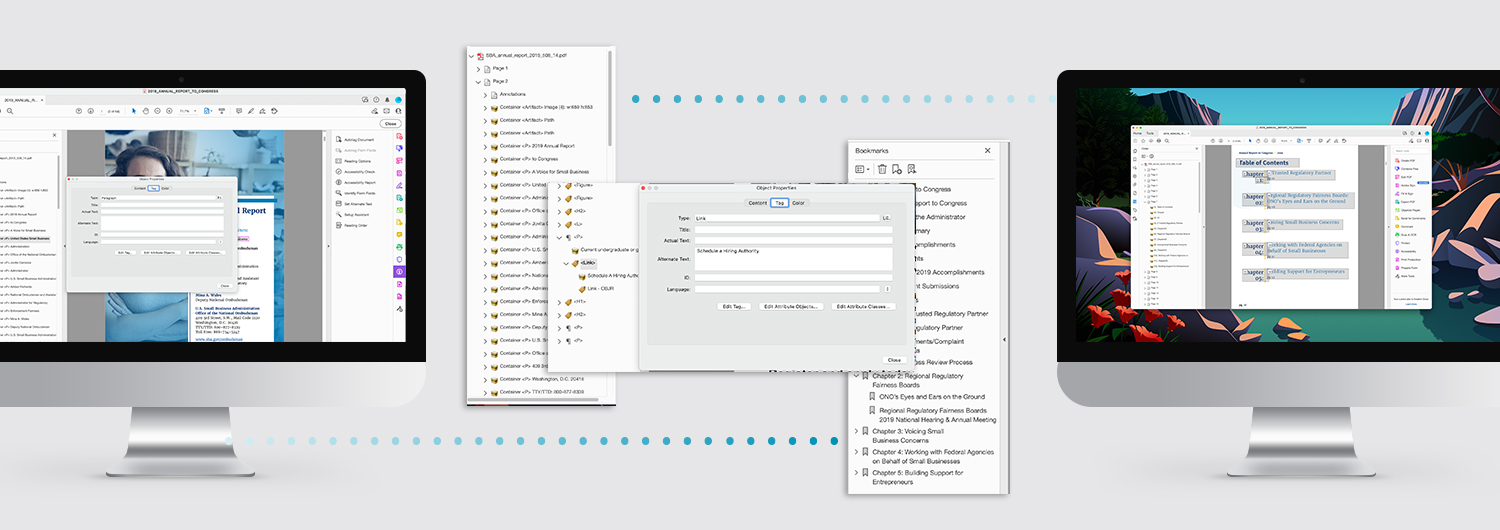Screen dimensions: 1500x530
Task: Select the hand pan tool on left monitor toolbar
Action: tap(146, 111)
